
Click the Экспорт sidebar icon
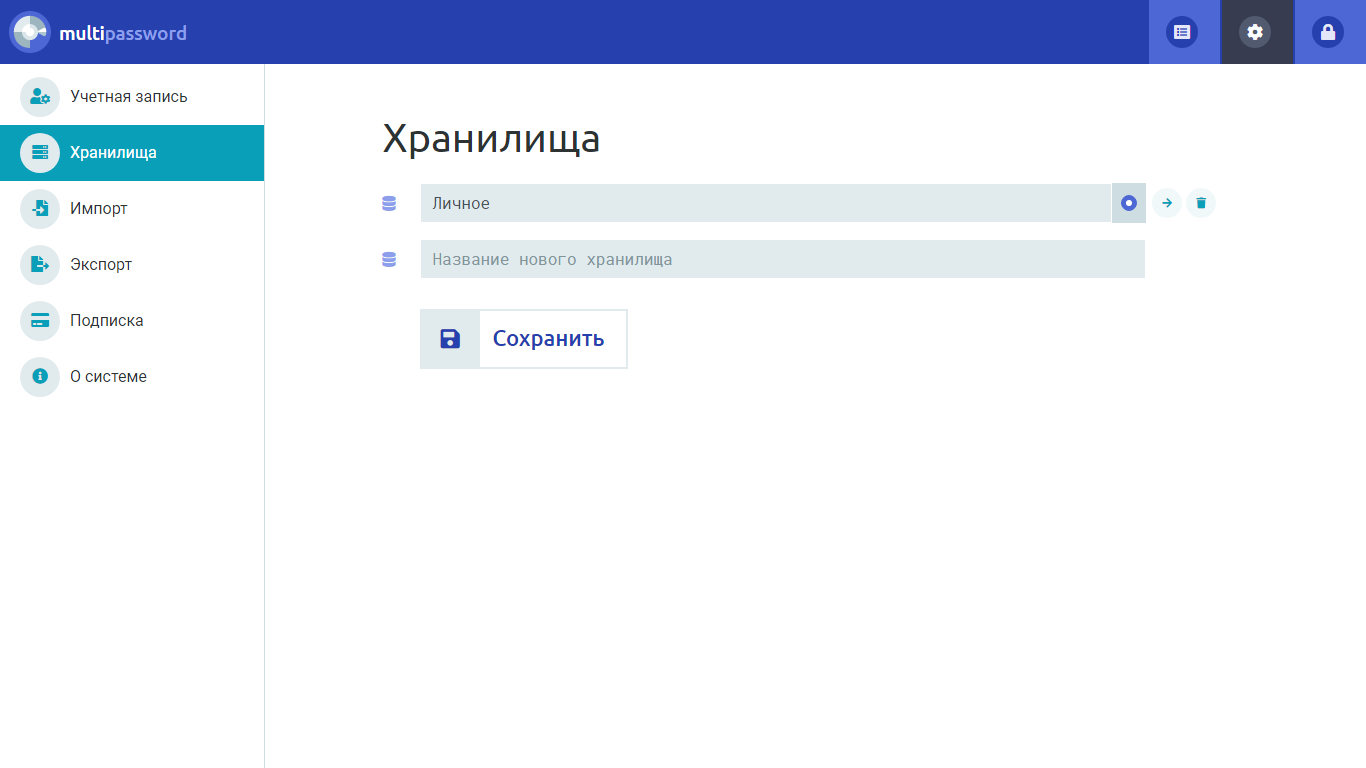(40, 265)
